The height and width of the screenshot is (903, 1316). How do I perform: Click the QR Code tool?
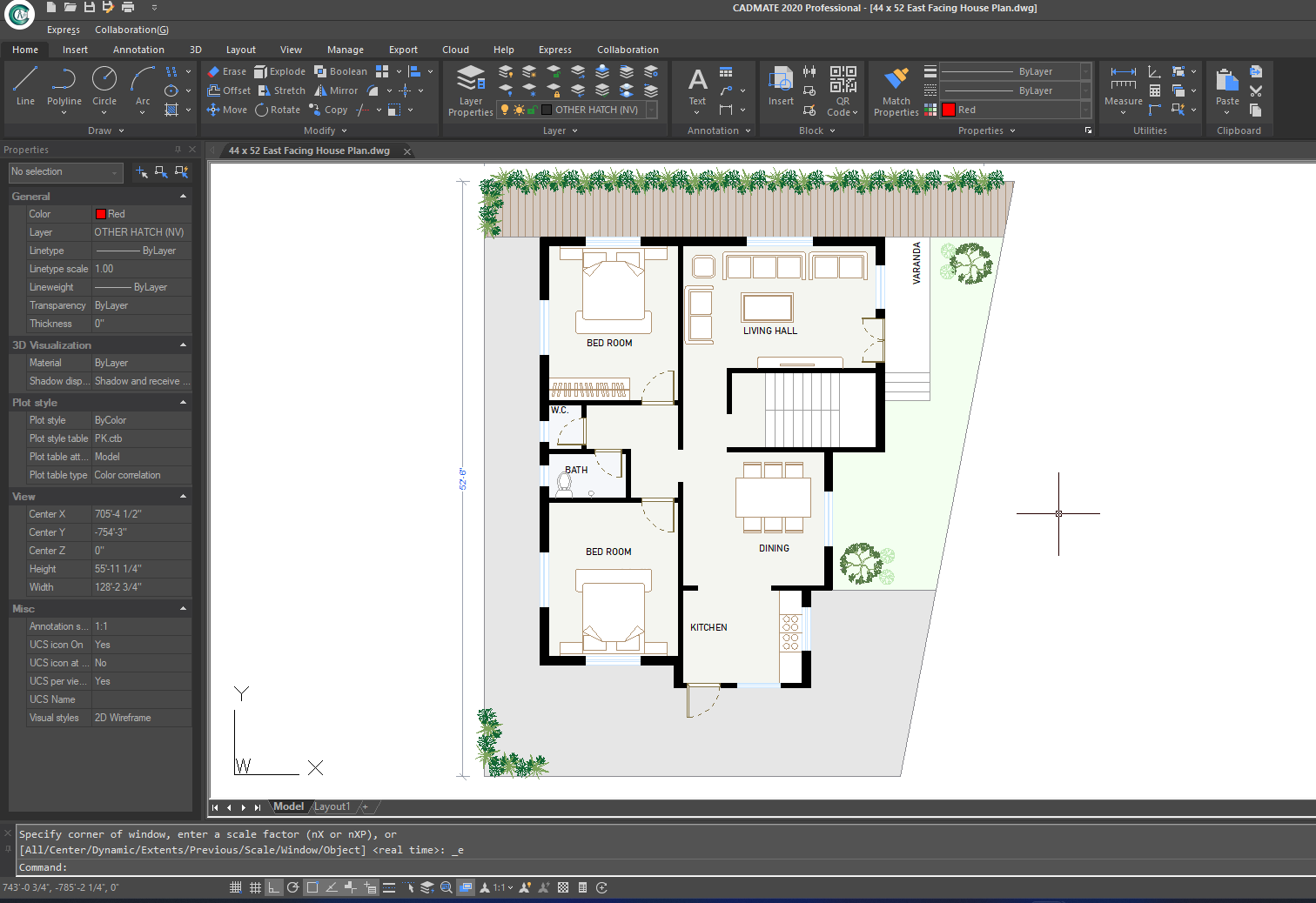point(843,90)
